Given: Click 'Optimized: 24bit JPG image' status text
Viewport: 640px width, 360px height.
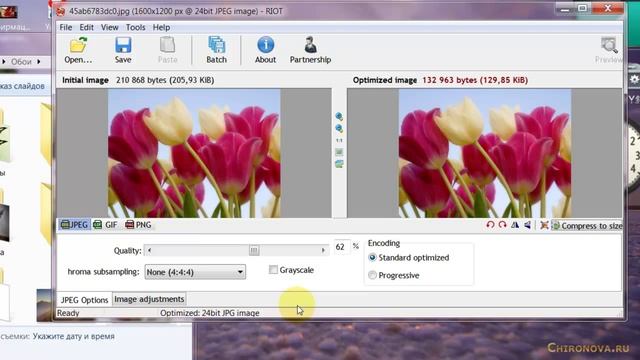Looking at the screenshot, I should (209, 313).
